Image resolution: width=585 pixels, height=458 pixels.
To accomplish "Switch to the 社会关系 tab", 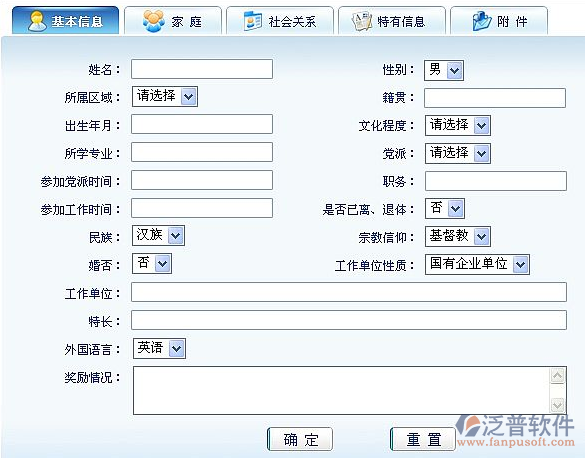I will pos(279,21).
